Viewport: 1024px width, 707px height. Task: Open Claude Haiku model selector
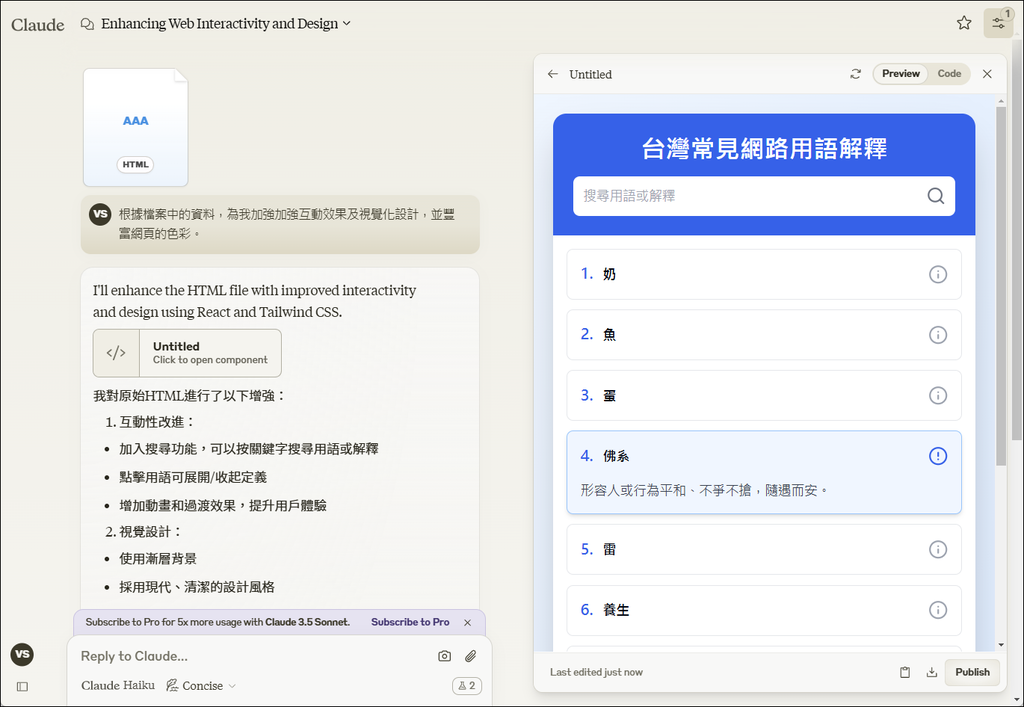pos(118,685)
